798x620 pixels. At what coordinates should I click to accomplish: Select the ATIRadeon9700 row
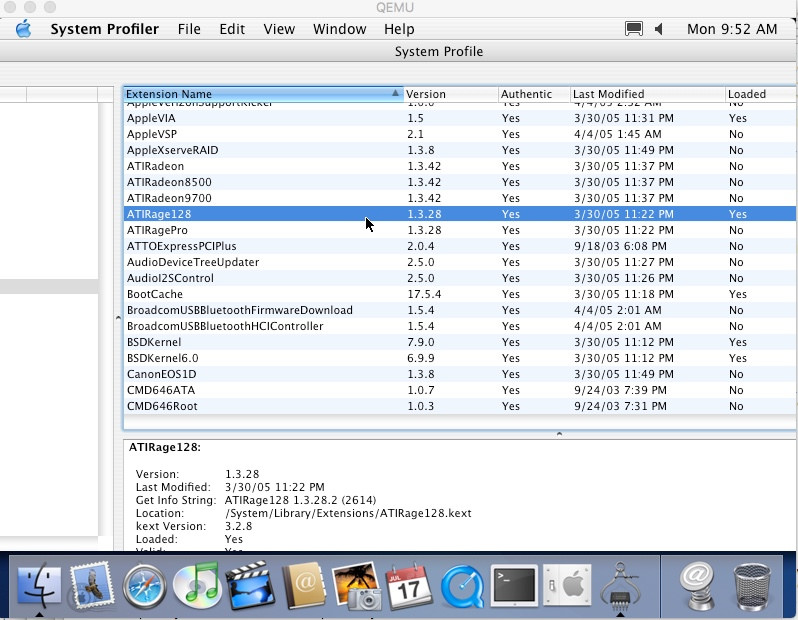[x=460, y=198]
